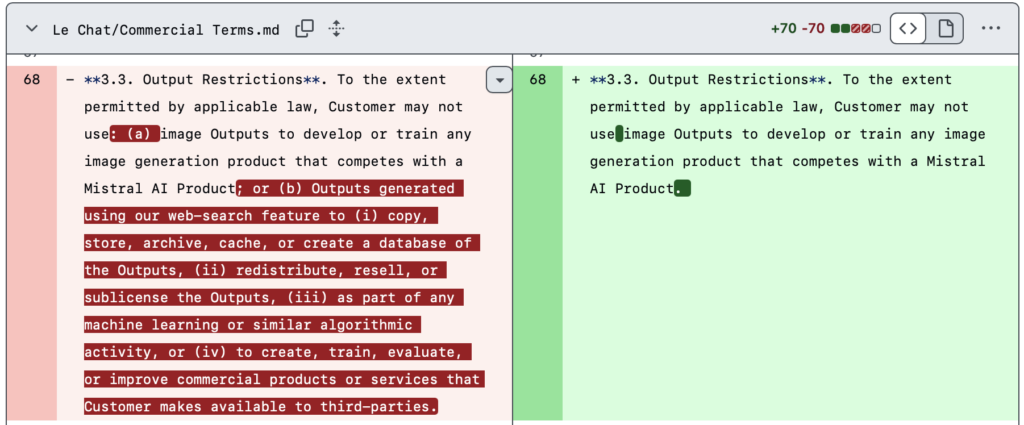Click the highlighted added period after Product
The height and width of the screenshot is (425, 1024).
(682, 188)
